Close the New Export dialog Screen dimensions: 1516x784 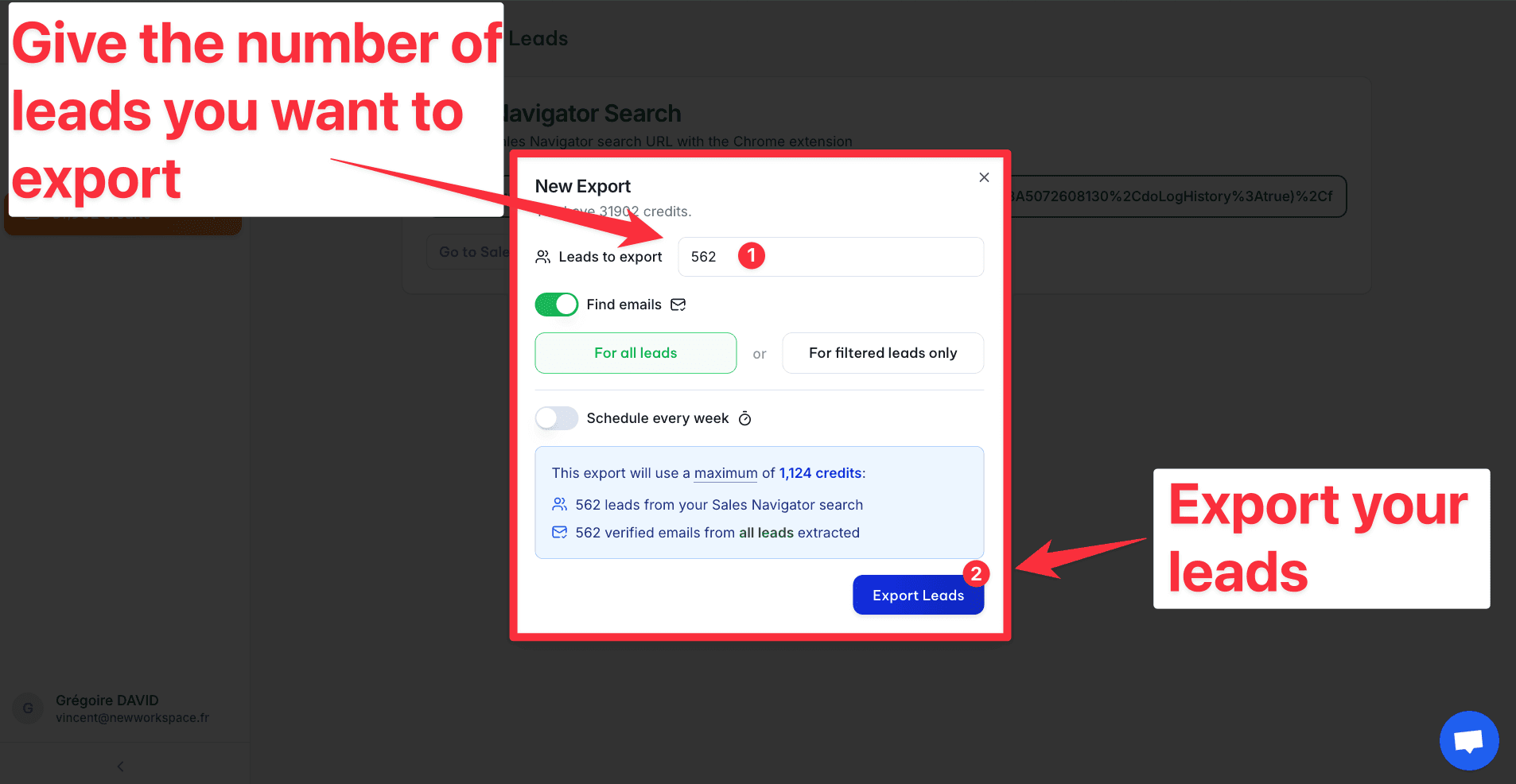tap(984, 177)
